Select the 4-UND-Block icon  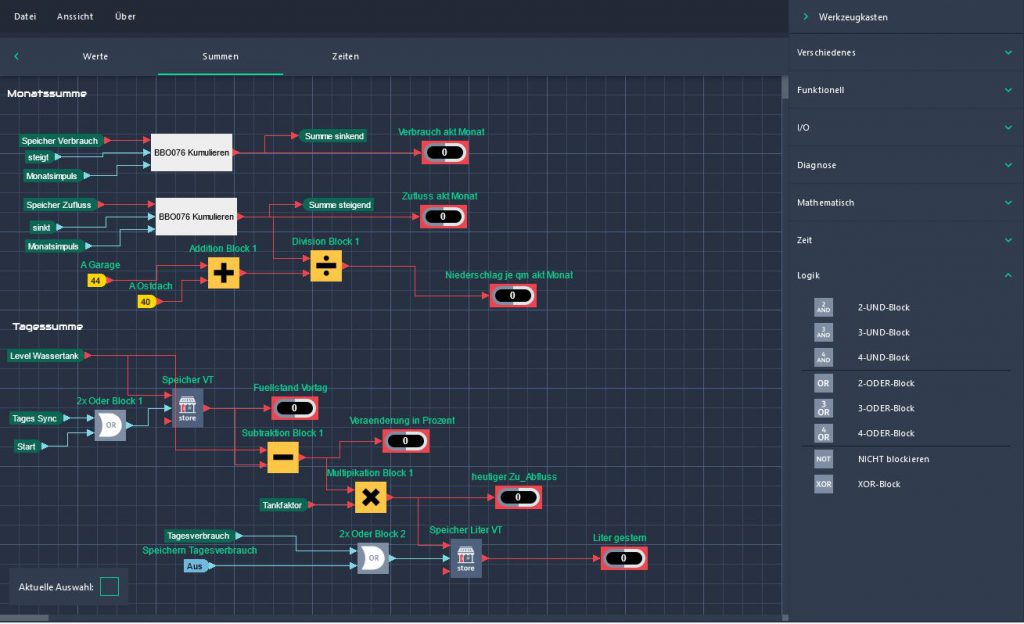pyautogui.click(x=822, y=357)
